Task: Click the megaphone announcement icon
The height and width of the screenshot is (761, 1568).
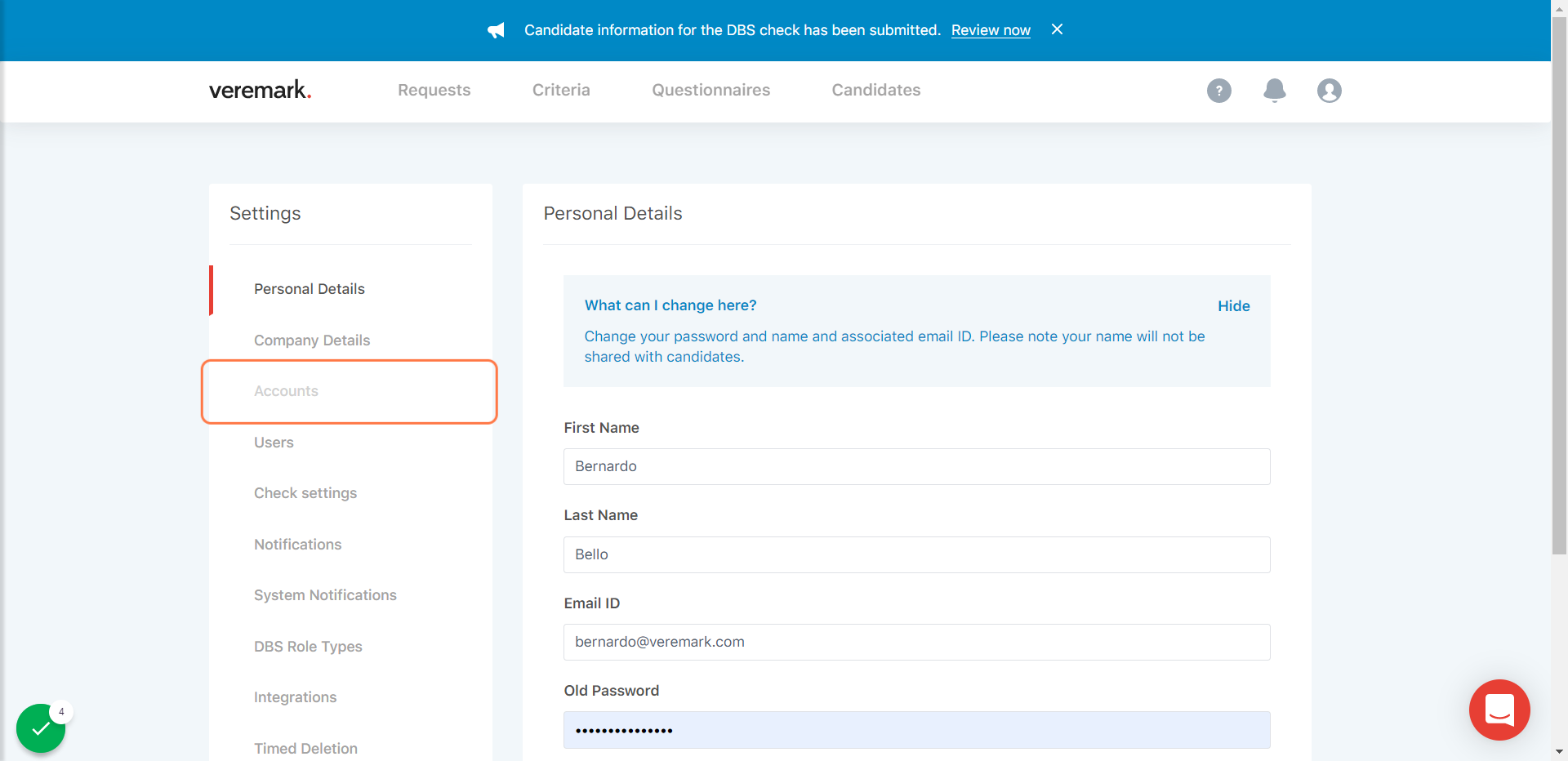Action: click(496, 30)
